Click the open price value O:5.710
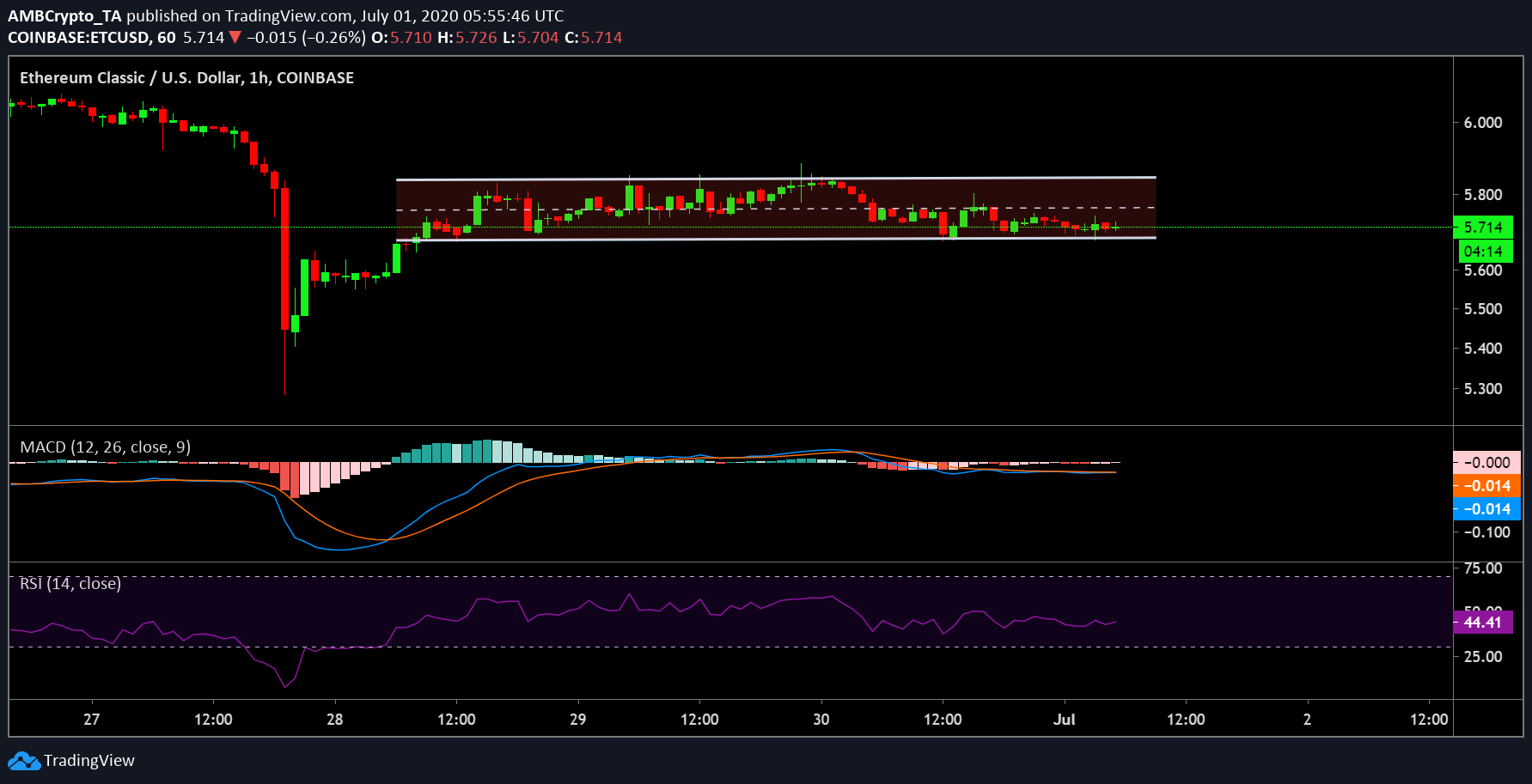Viewport: 1532px width, 784px height. pyautogui.click(x=401, y=38)
